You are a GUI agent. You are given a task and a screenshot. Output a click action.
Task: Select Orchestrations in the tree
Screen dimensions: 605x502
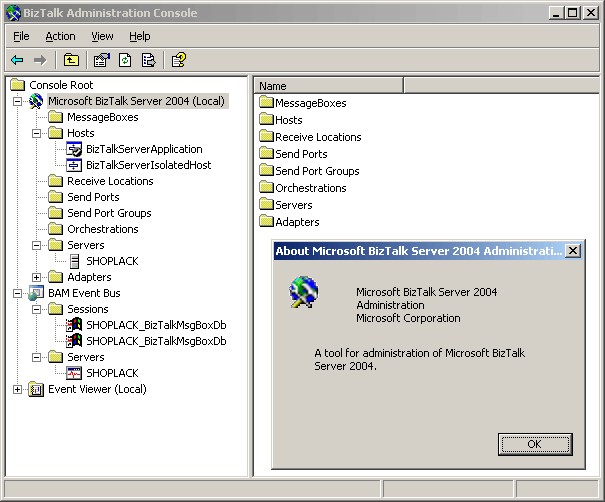pos(103,229)
